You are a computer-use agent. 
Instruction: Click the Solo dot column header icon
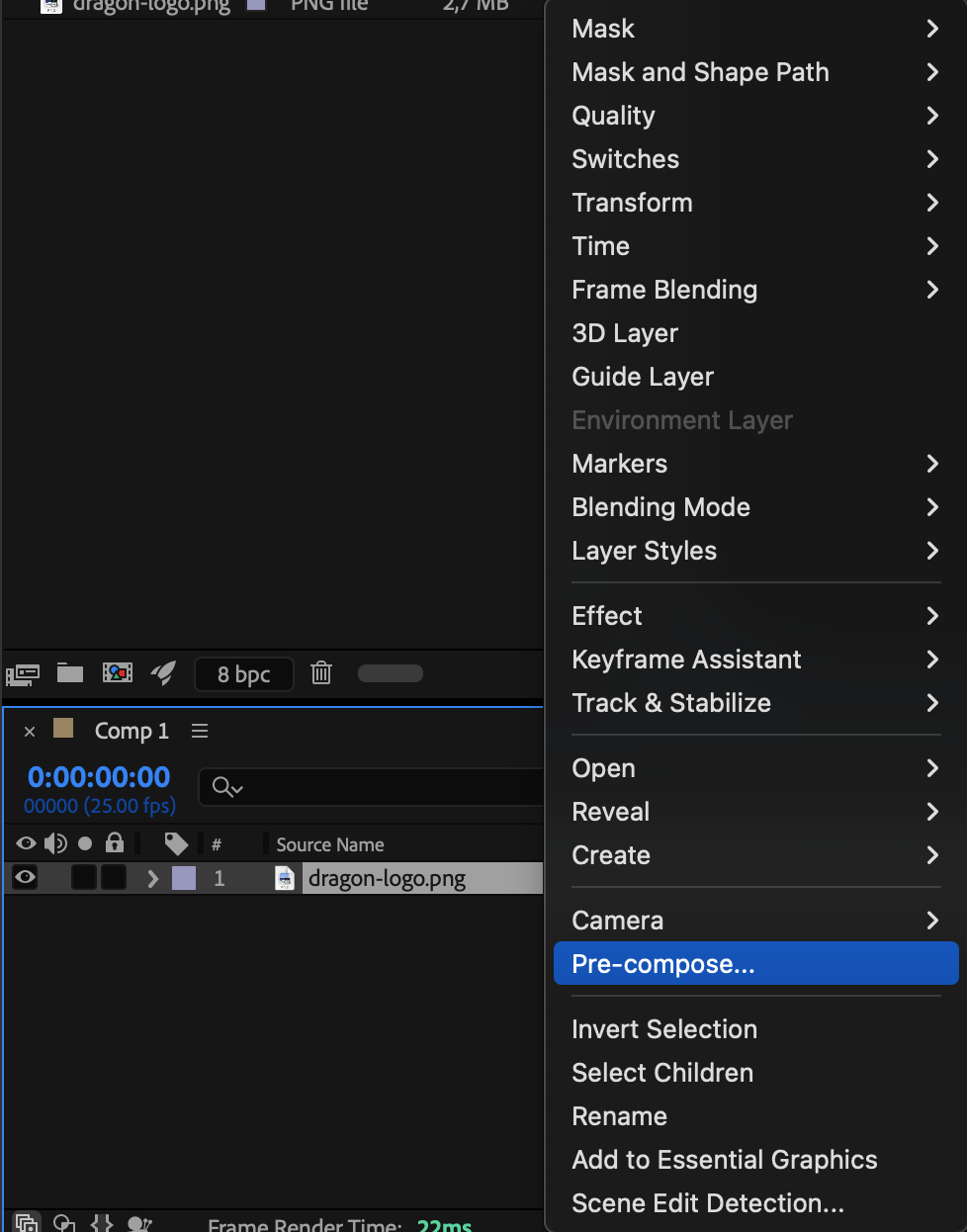click(85, 843)
